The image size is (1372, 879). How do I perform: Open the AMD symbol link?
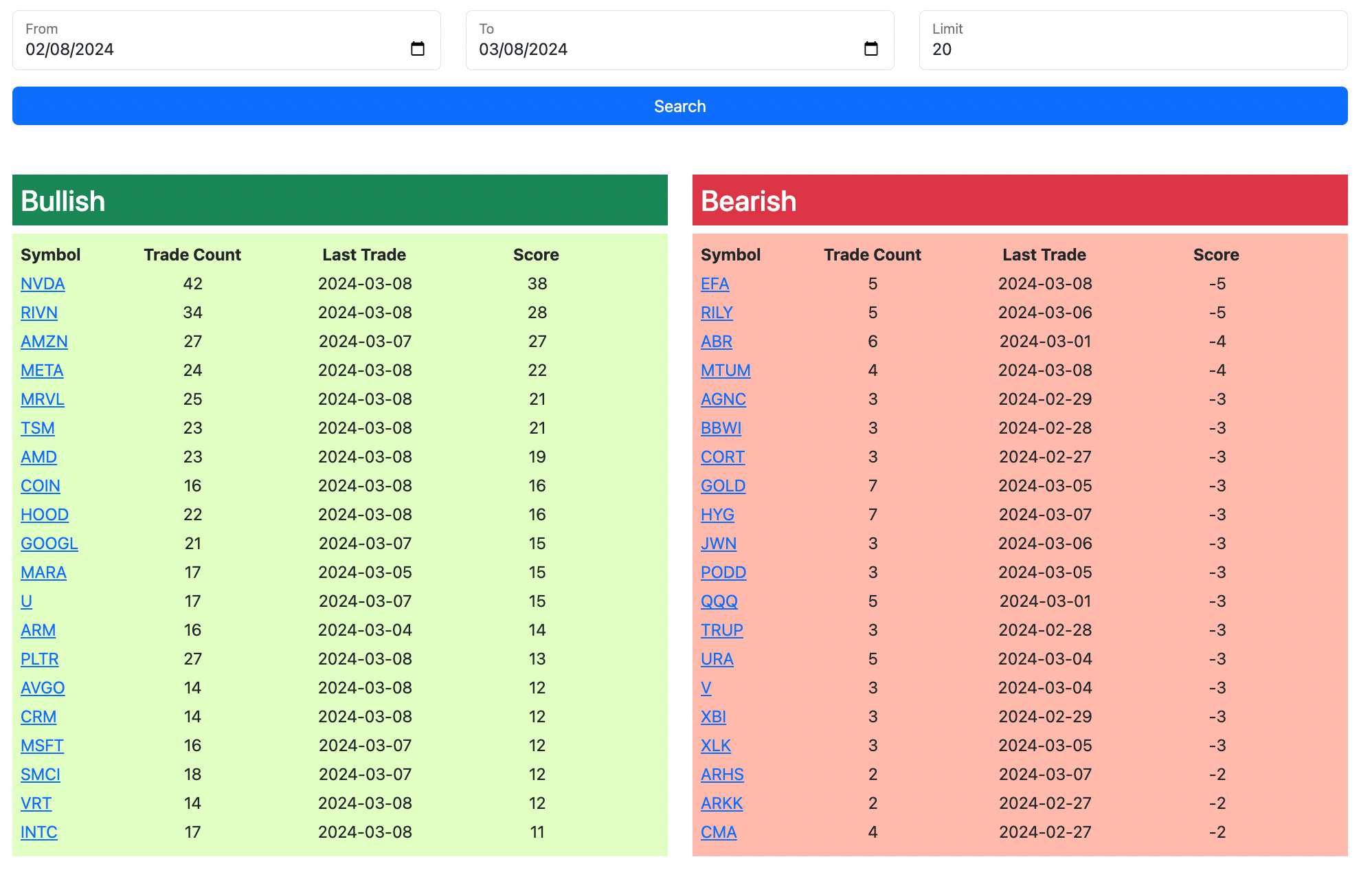[38, 457]
